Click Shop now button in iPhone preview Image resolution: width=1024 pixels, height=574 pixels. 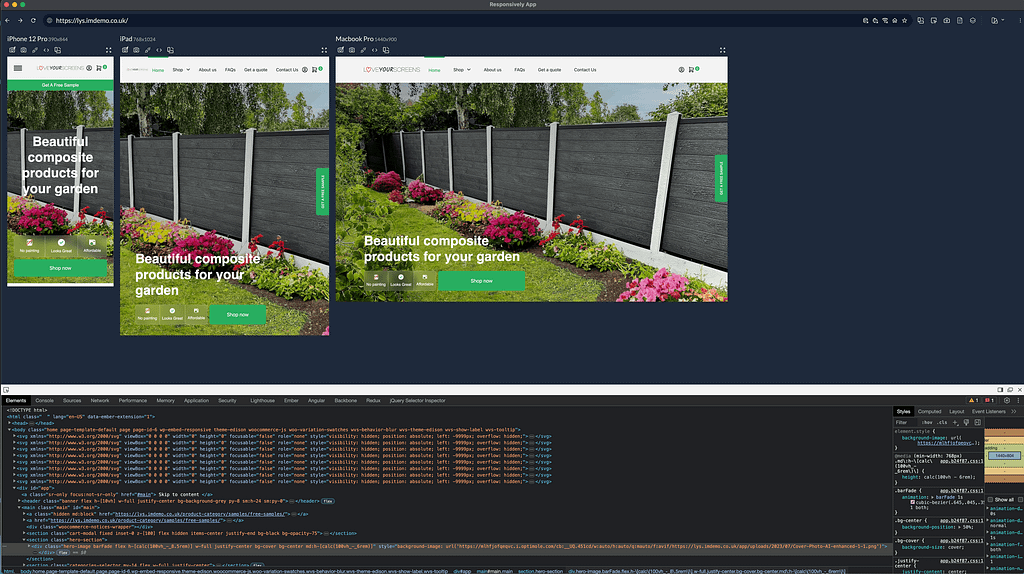click(x=60, y=268)
